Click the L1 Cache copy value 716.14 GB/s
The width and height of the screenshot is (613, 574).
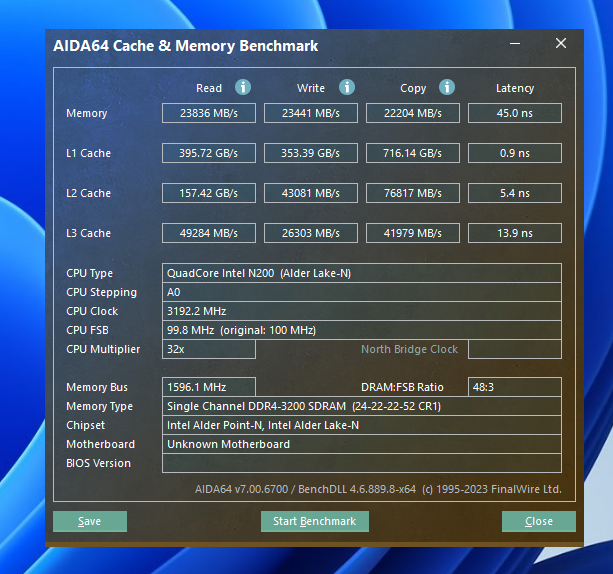pos(413,153)
